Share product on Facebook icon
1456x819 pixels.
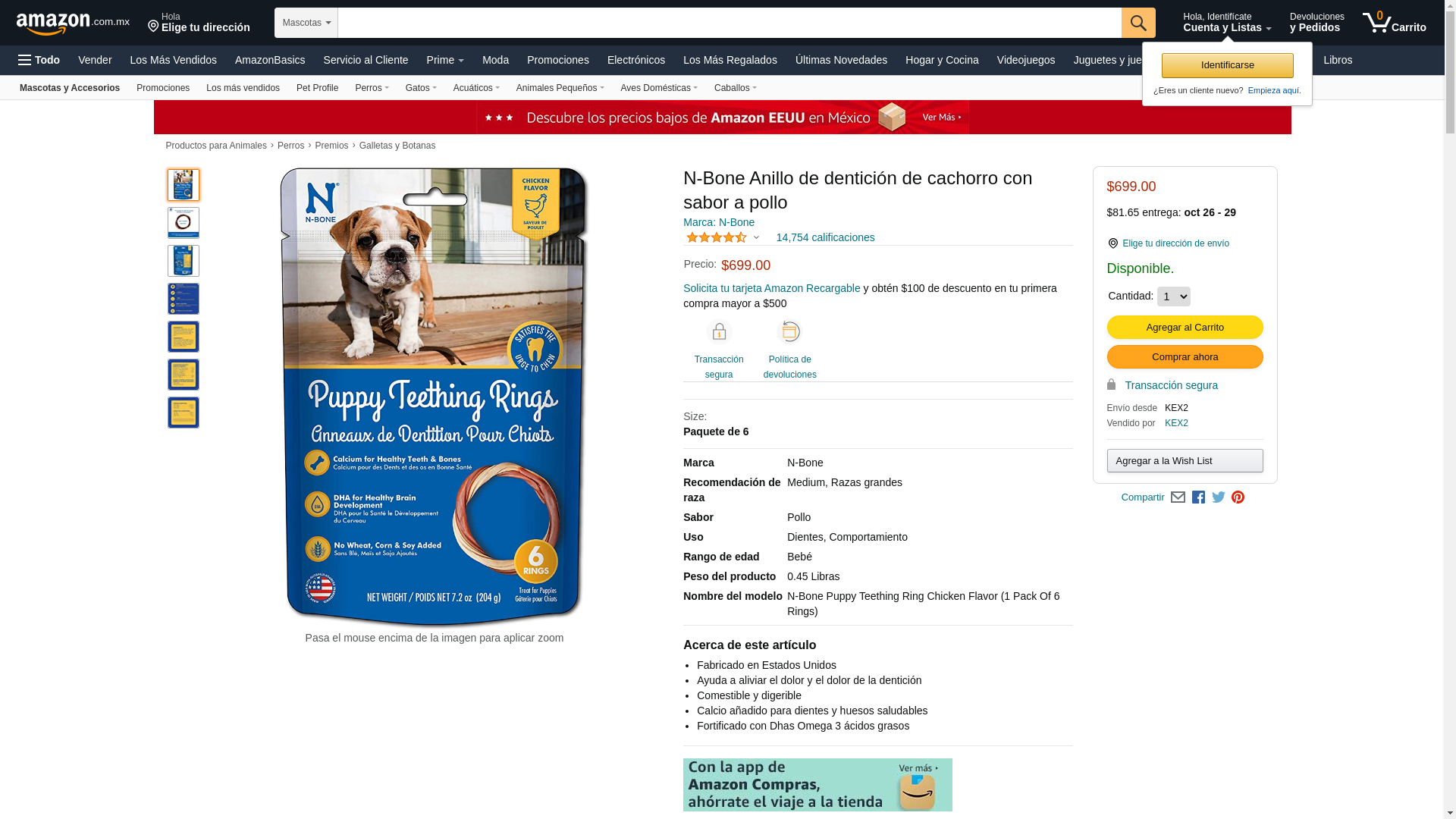1198,497
